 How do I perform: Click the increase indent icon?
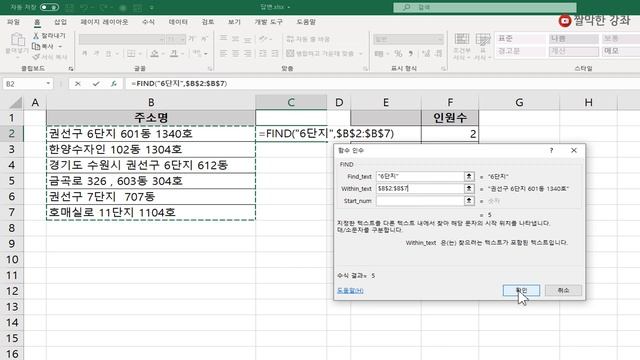click(275, 53)
